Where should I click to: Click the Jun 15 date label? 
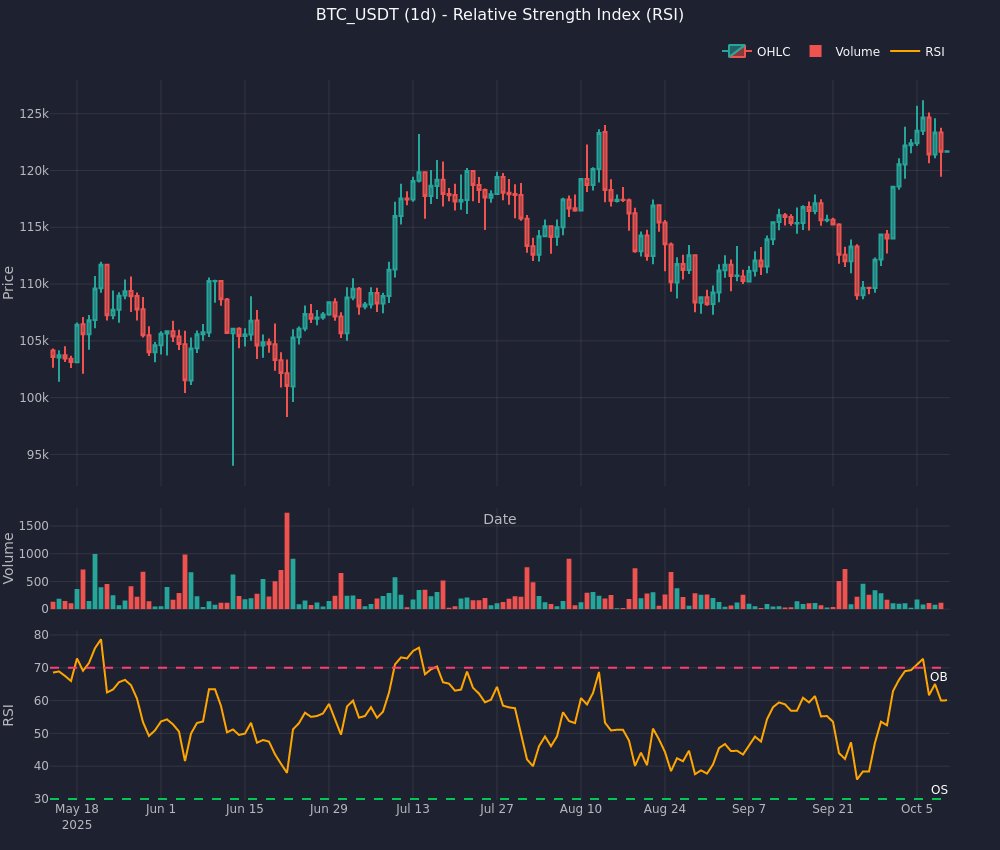point(244,809)
